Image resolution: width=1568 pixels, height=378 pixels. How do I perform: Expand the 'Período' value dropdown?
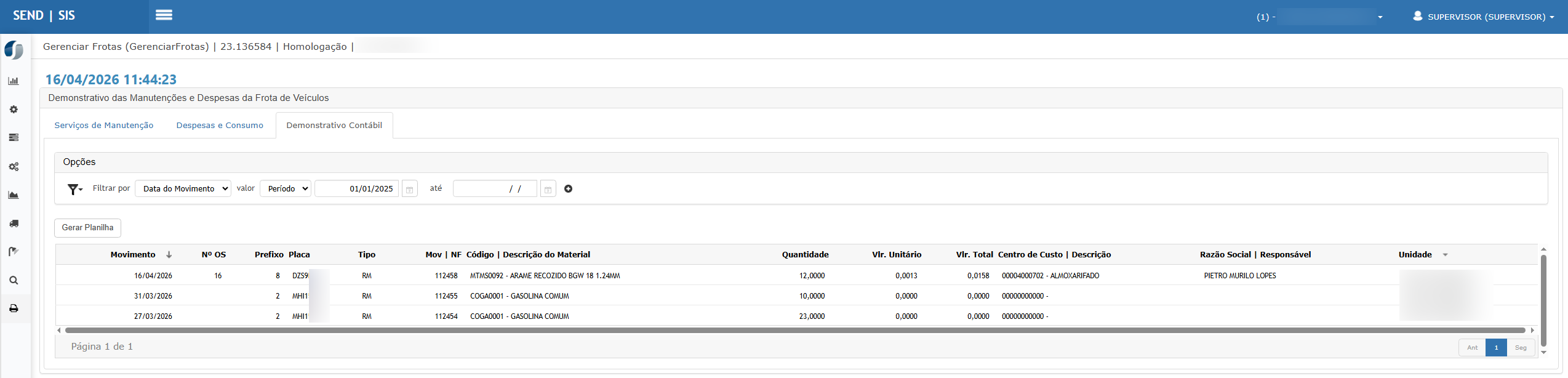pos(286,188)
